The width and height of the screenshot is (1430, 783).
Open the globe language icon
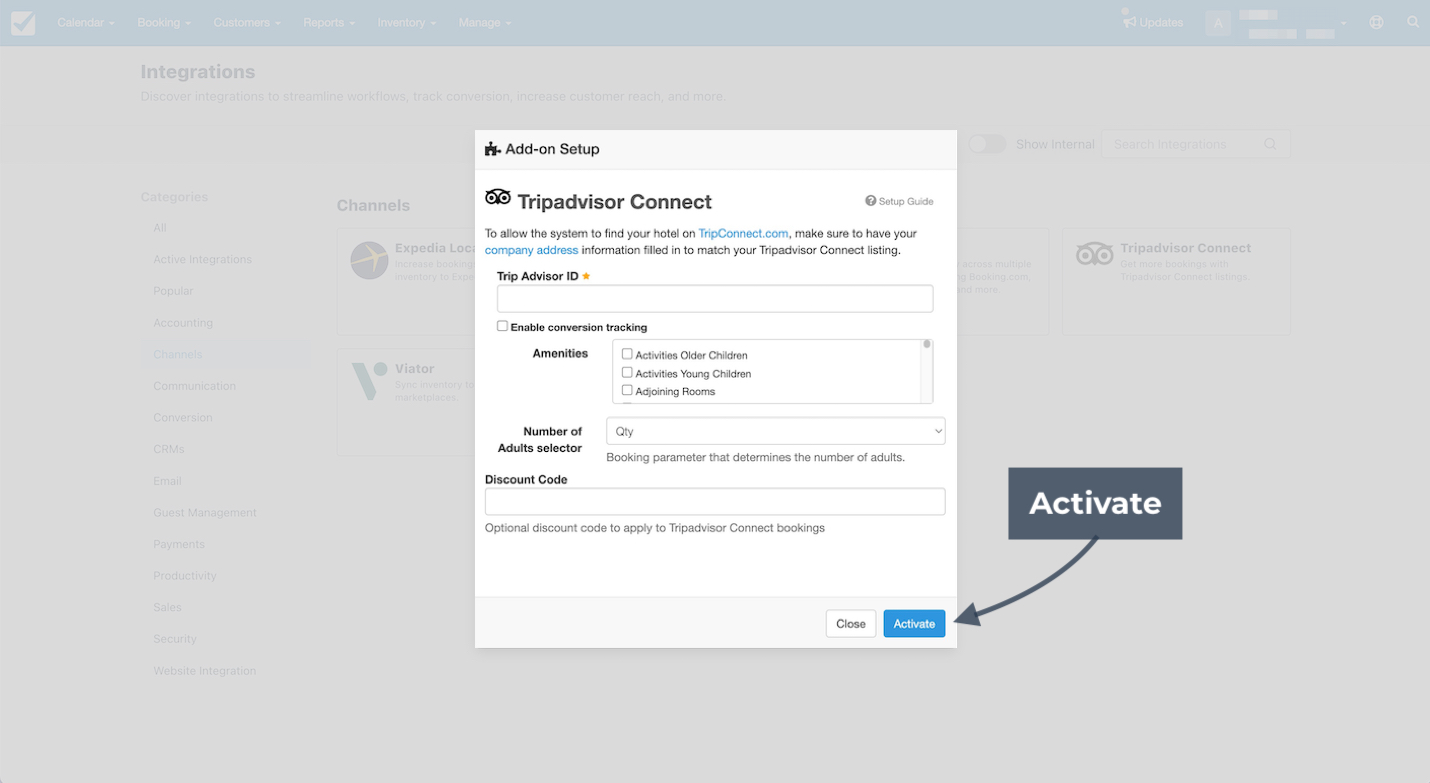click(x=1377, y=22)
